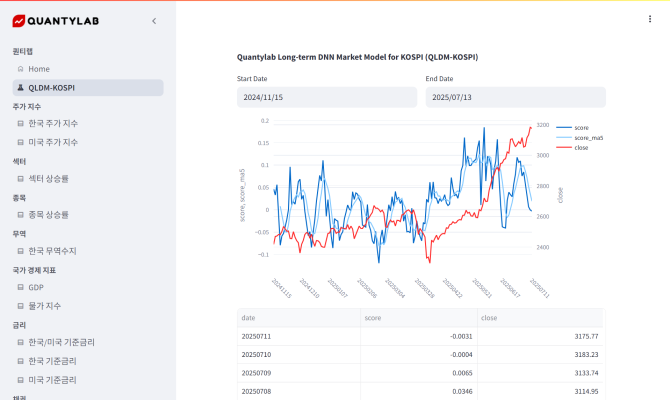Click the QLDM-KOSPI person icon
The height and width of the screenshot is (400, 670).
click(x=20, y=88)
